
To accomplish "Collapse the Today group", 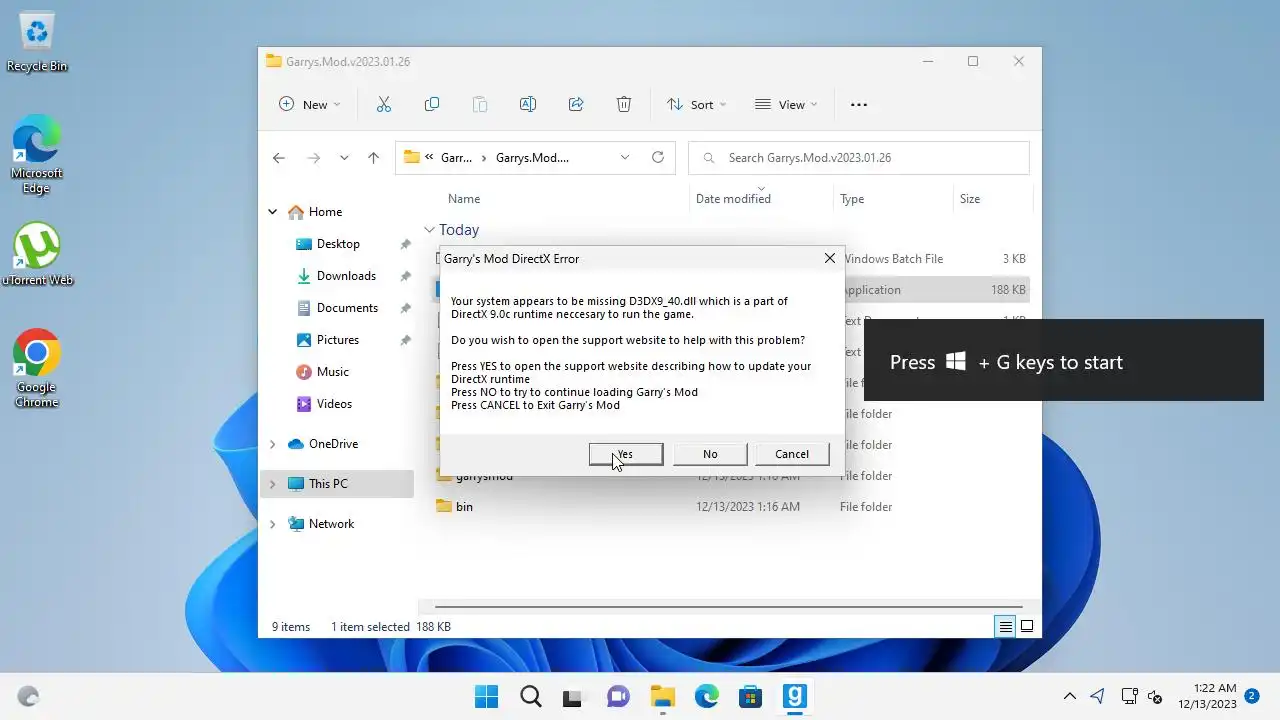I will pyautogui.click(x=429, y=230).
